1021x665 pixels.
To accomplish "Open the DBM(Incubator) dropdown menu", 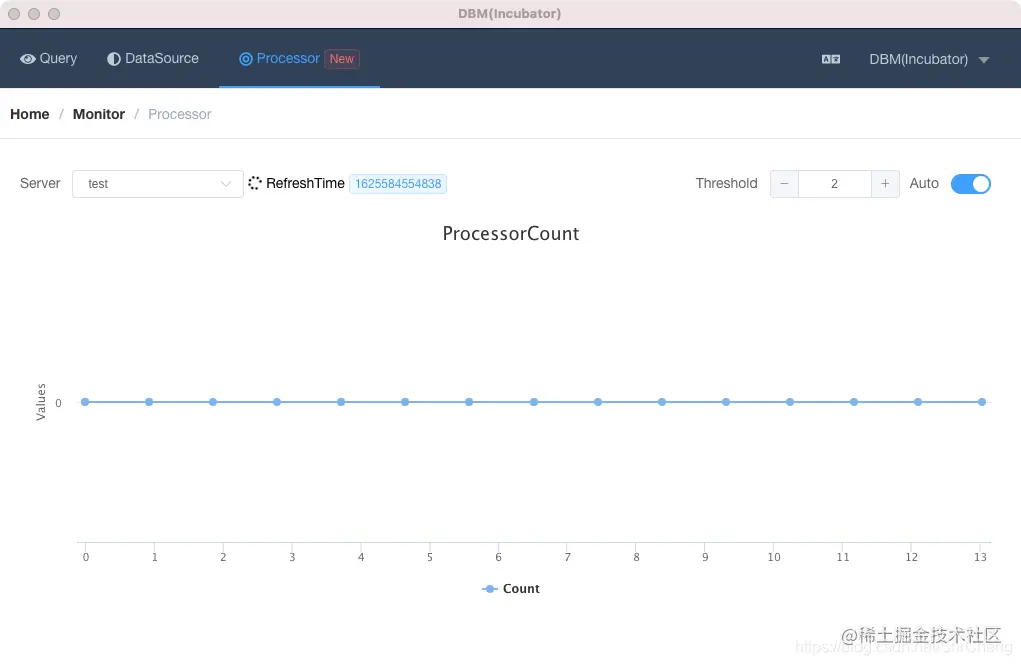I will pyautogui.click(x=929, y=59).
